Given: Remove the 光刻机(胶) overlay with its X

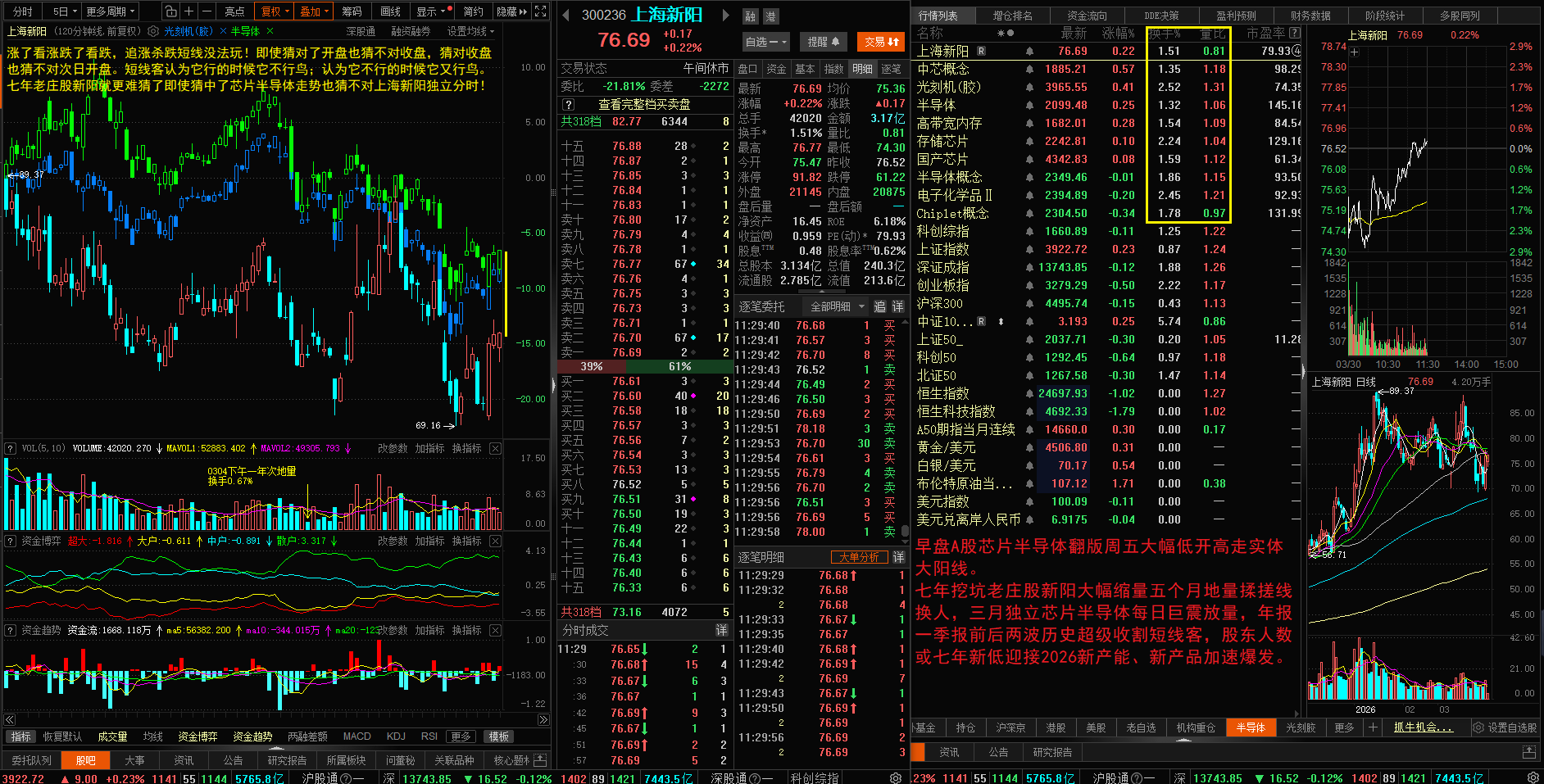Looking at the screenshot, I should 221,31.
